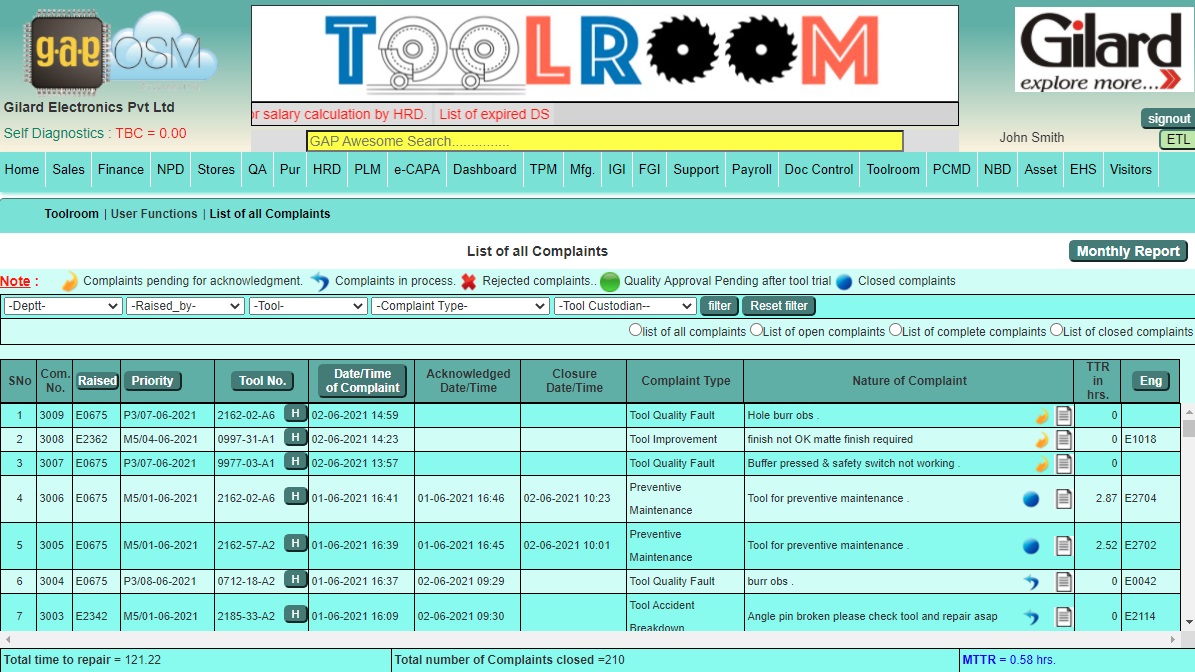Screen dimensions: 1195x672
Task: Open document icon for complaint 3005
Action: [1064, 546]
